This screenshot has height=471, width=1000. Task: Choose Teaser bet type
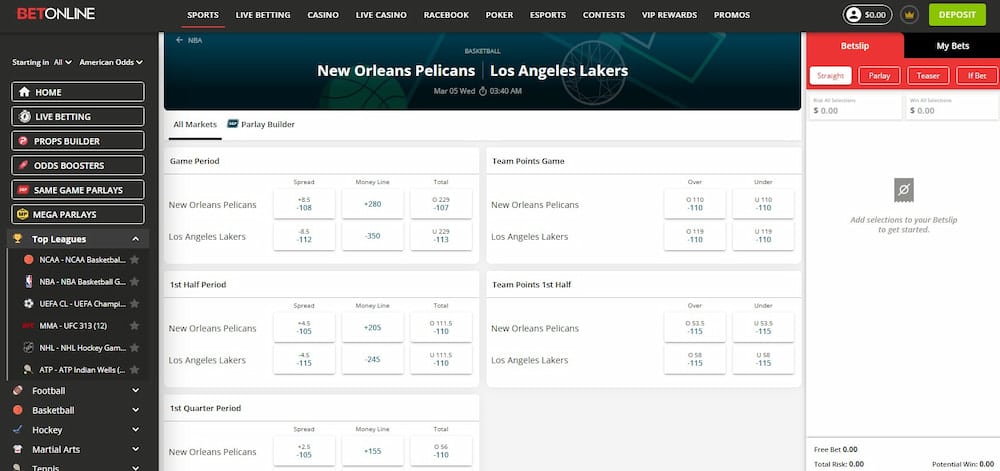click(x=928, y=76)
